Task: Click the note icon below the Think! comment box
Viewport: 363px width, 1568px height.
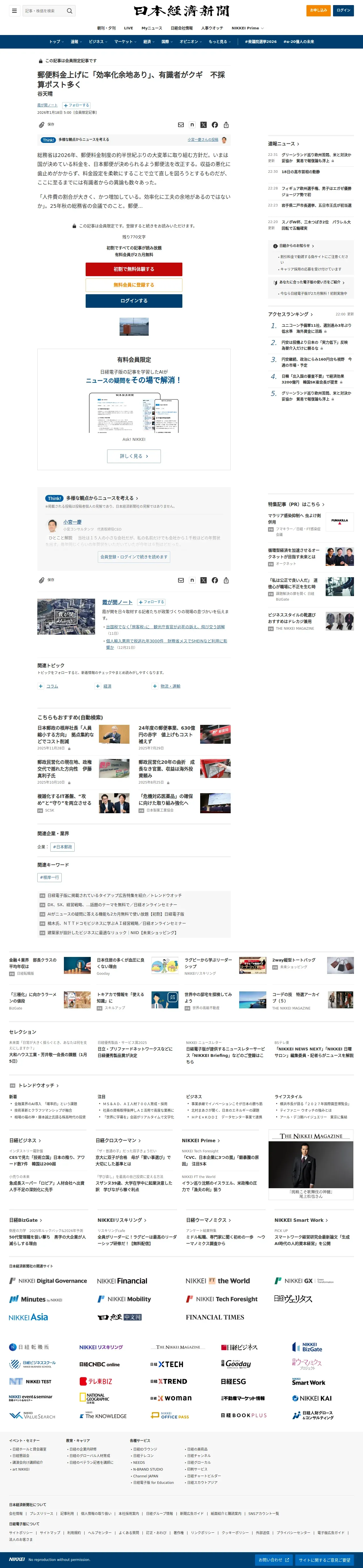Action: tap(192, 580)
